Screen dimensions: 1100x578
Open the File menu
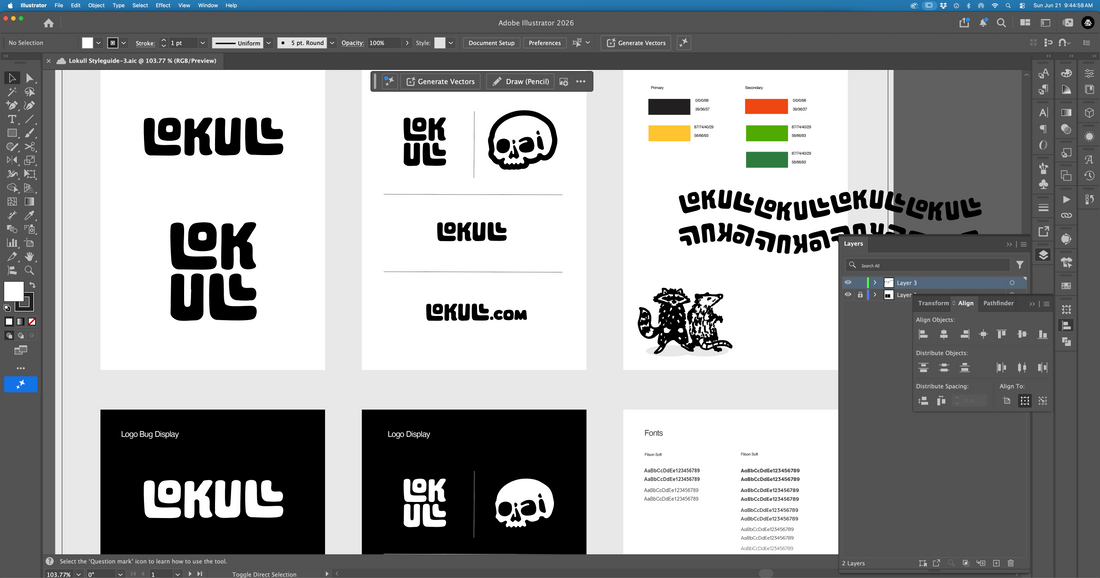pyautogui.click(x=59, y=5)
